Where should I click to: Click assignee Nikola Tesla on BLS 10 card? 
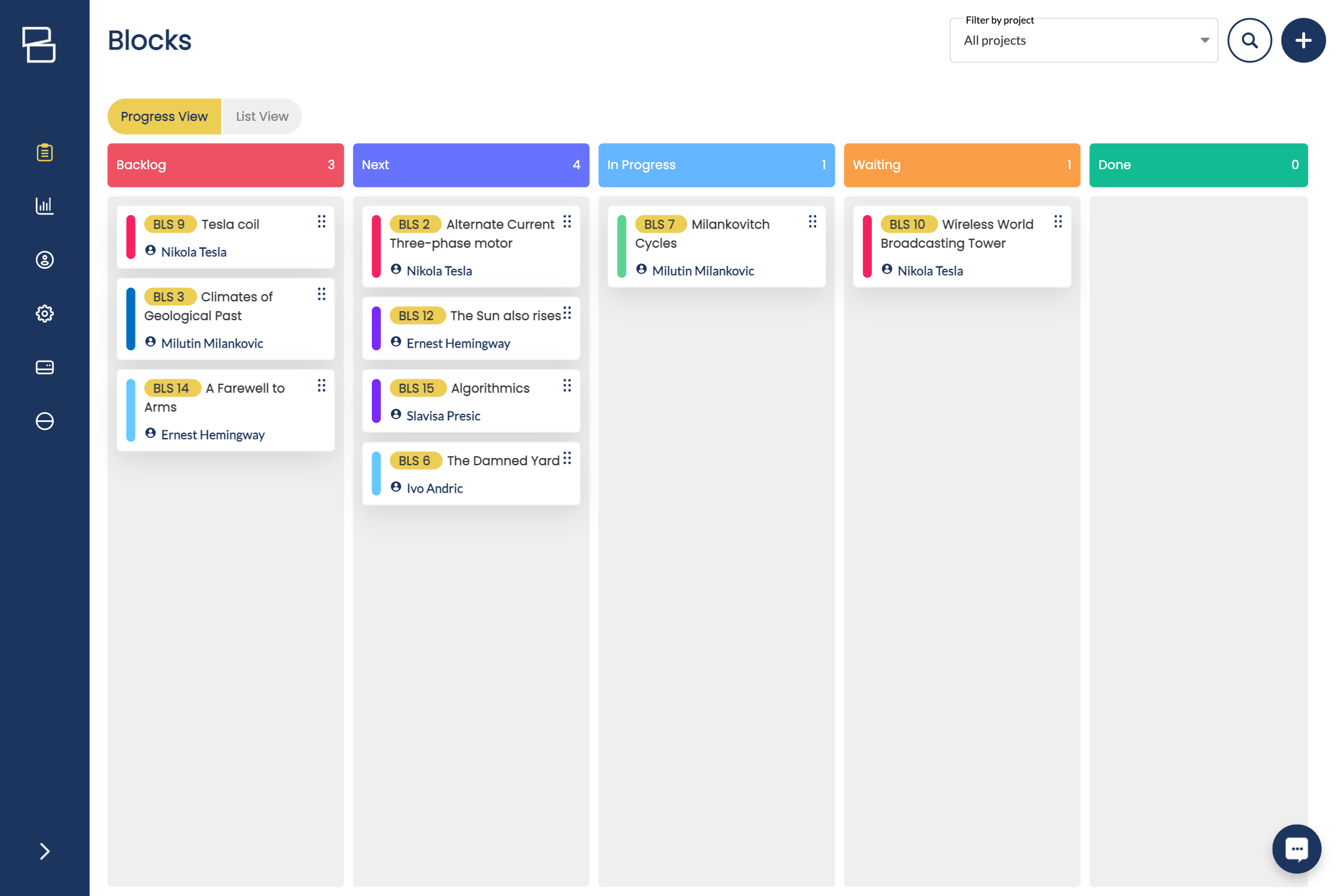930,271
